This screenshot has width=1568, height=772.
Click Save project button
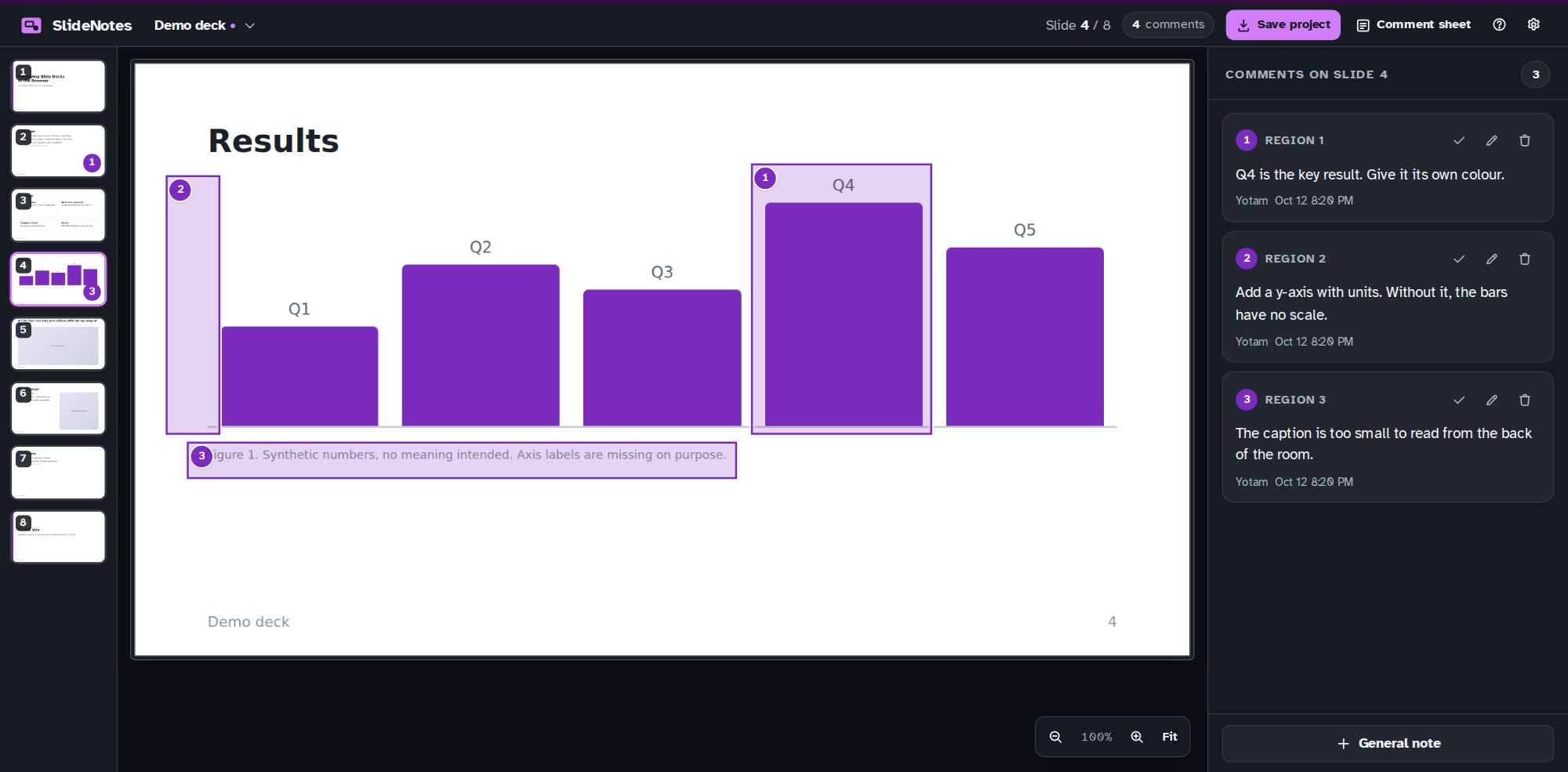click(1283, 25)
